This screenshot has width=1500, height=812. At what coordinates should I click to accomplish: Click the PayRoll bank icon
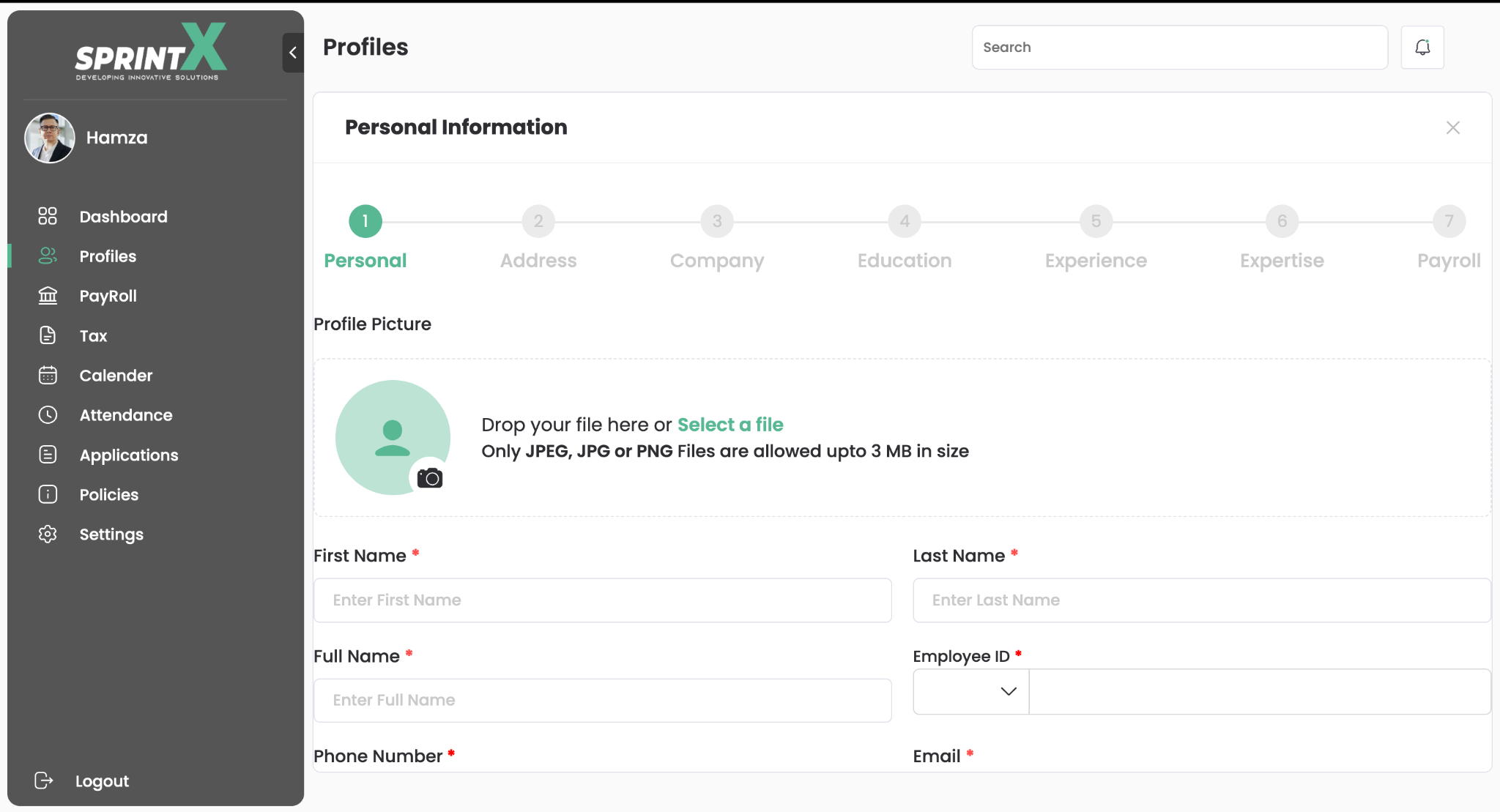pyautogui.click(x=48, y=296)
